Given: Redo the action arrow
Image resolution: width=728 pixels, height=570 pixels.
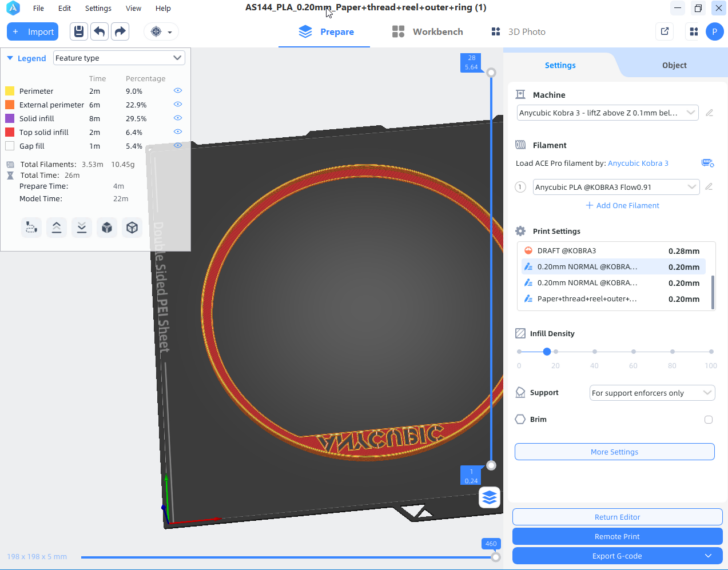Looking at the screenshot, I should (x=120, y=32).
